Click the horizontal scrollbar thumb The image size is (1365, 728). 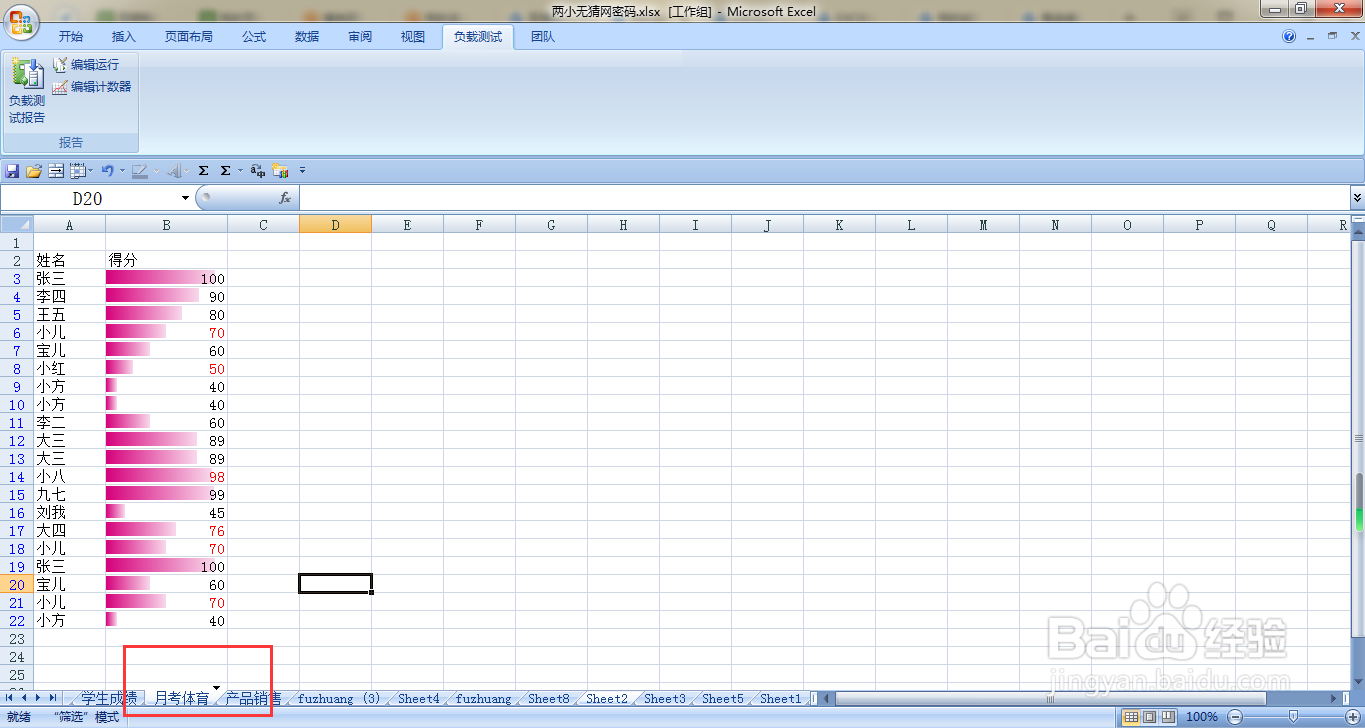coord(1049,698)
